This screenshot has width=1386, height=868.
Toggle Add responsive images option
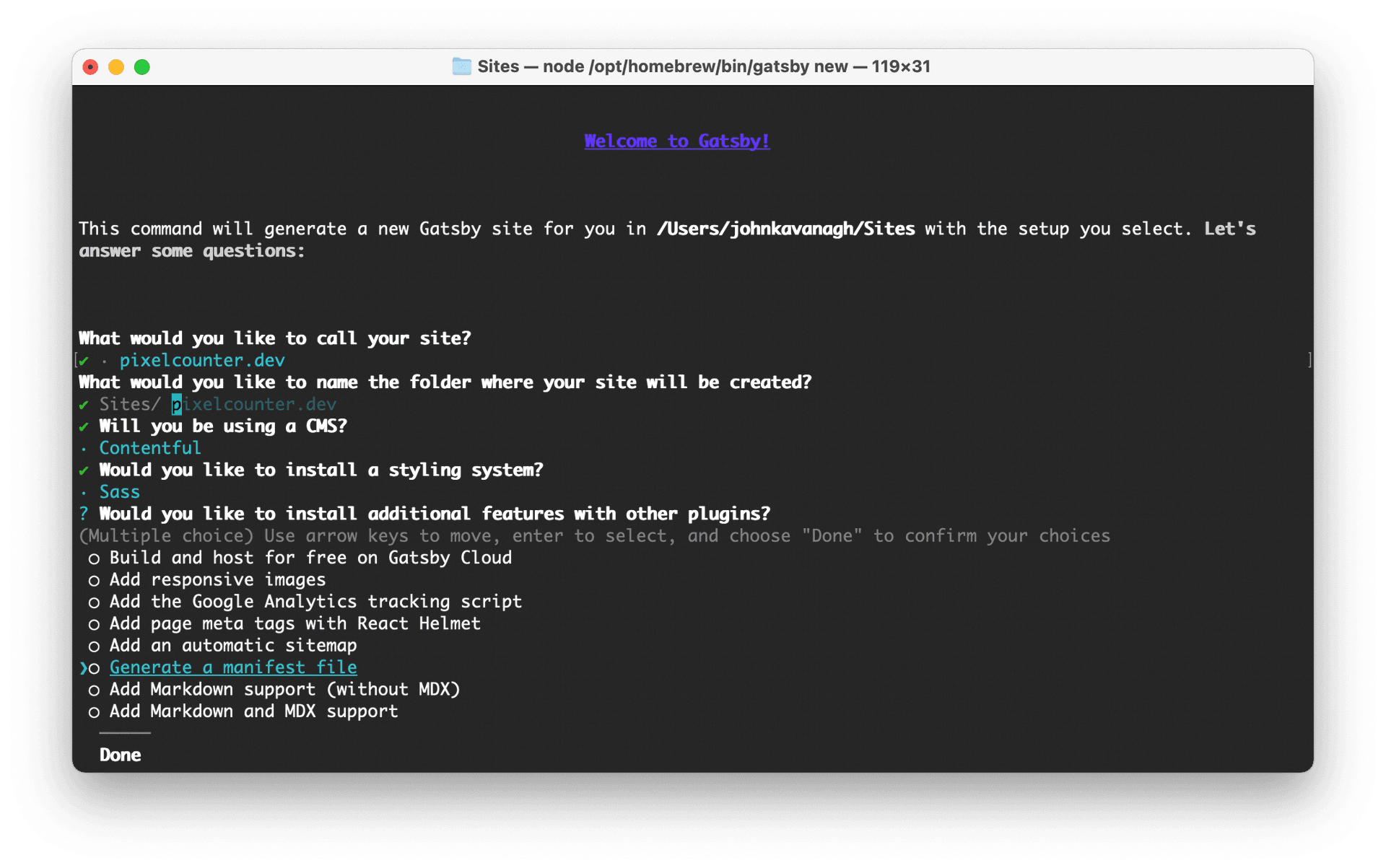tap(206, 580)
